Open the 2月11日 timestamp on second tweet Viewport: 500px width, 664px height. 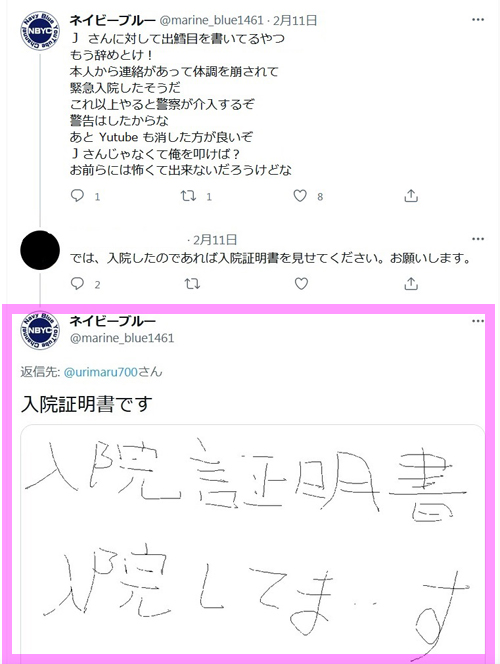click(215, 240)
